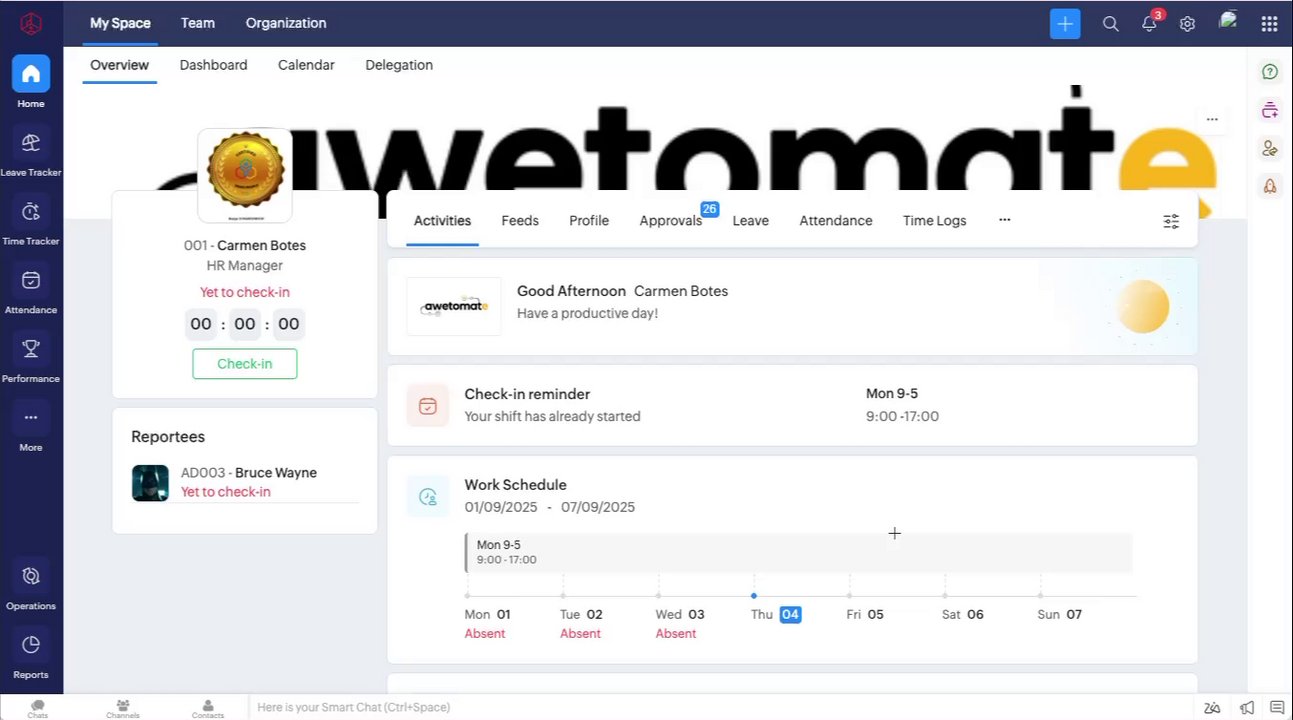Click the Mon 9-5 shift bar

(x=798, y=552)
